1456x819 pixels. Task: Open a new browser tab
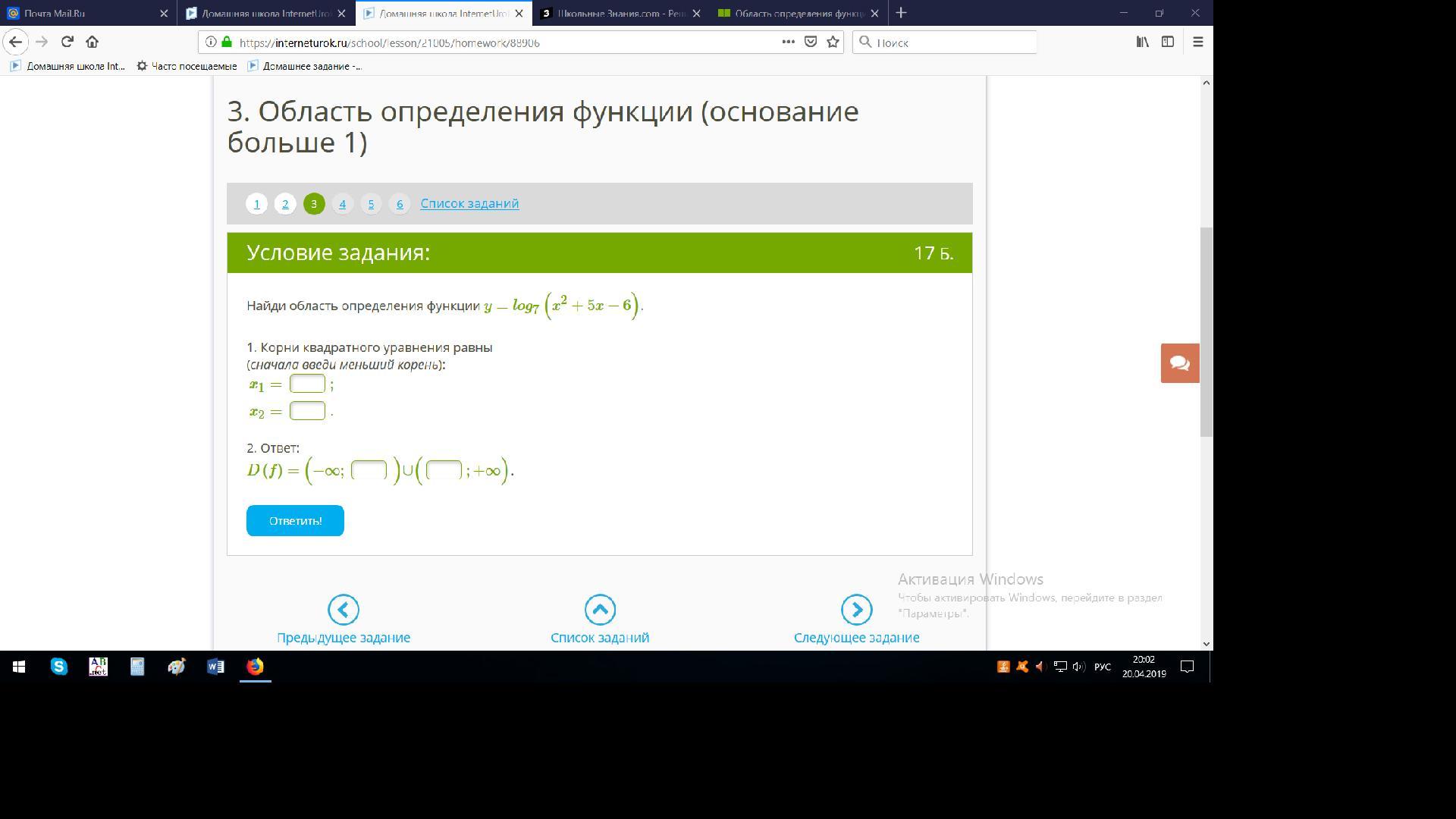(x=901, y=13)
